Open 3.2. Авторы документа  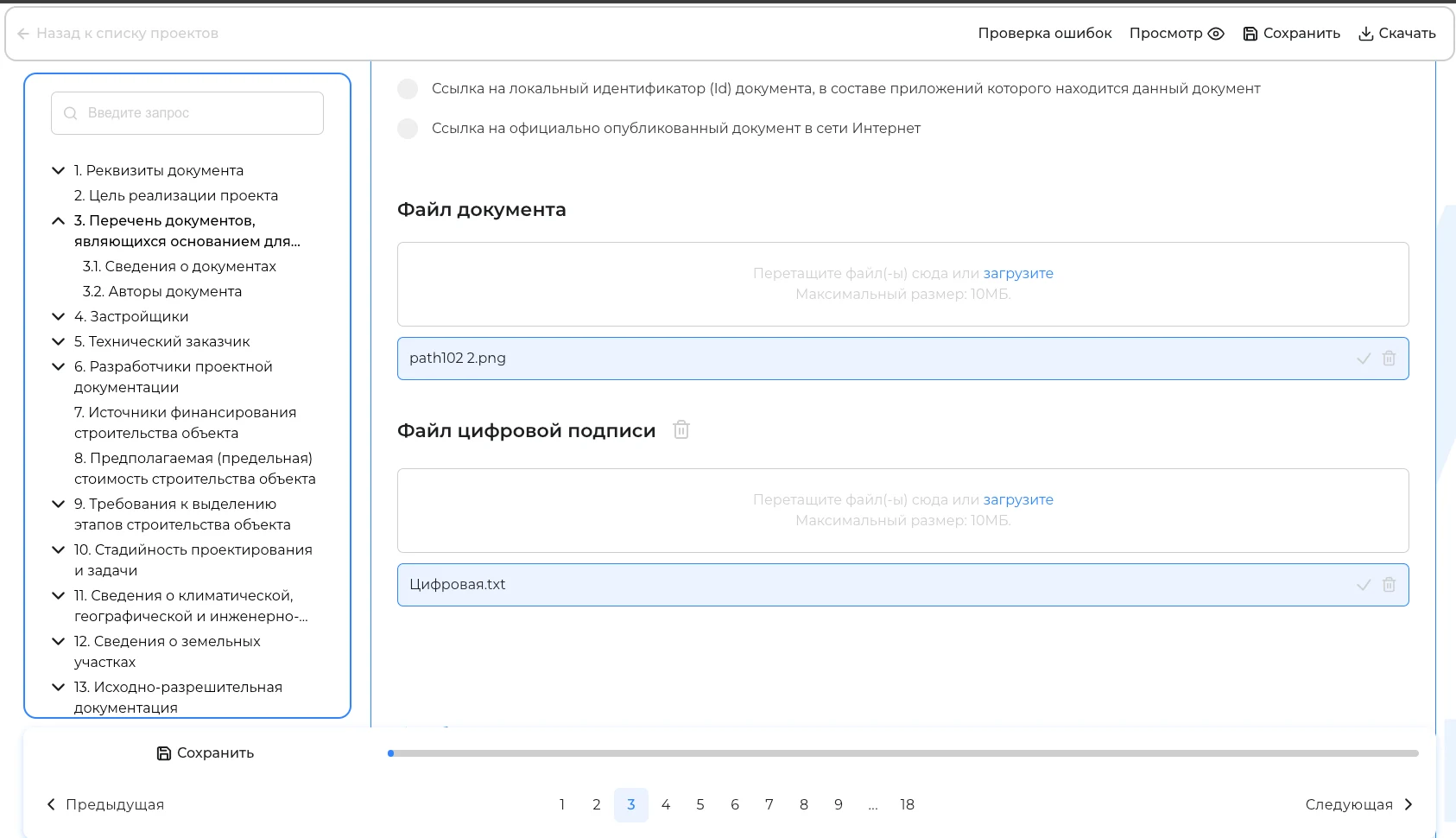point(162,292)
